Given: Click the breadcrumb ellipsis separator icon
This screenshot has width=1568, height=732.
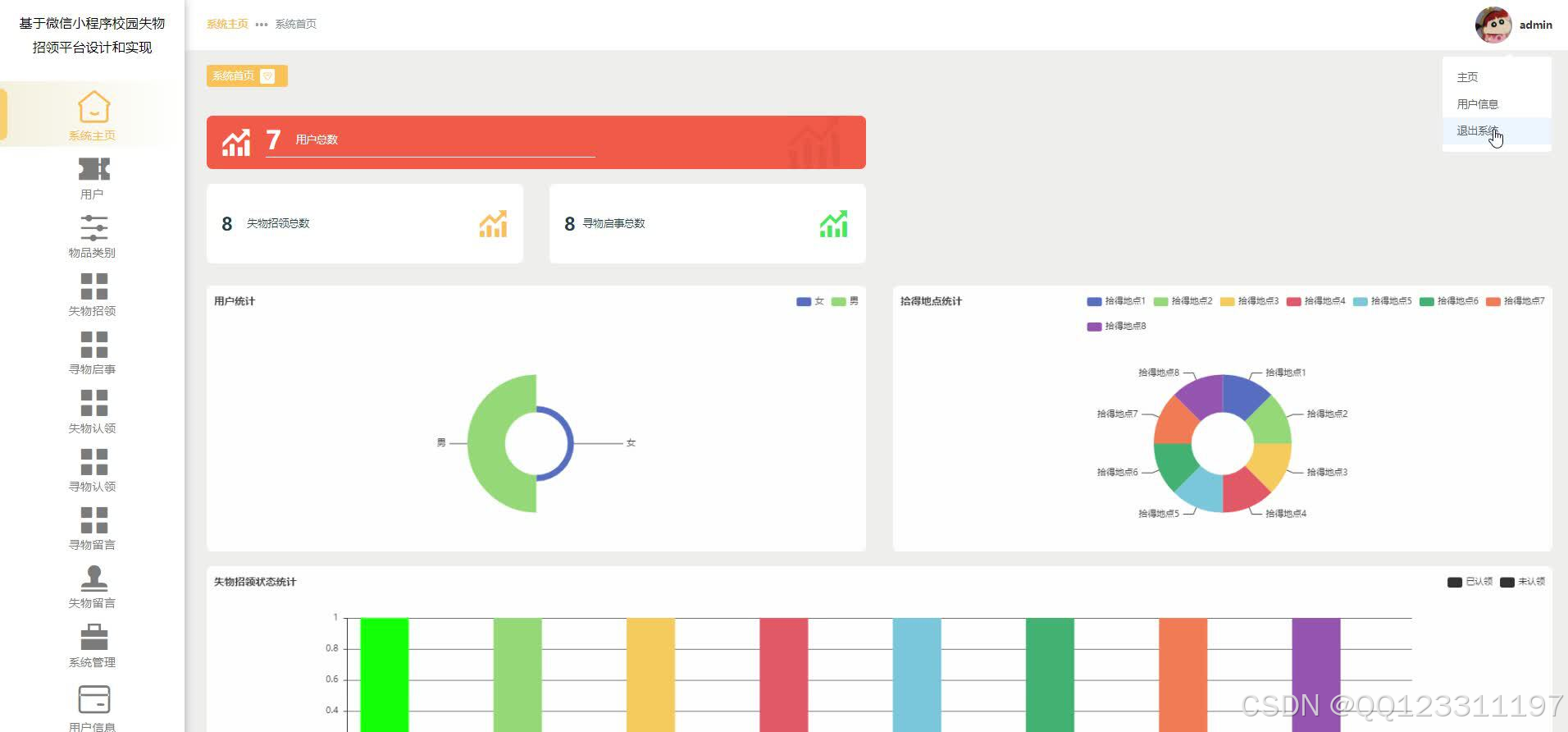Looking at the screenshot, I should [262, 25].
